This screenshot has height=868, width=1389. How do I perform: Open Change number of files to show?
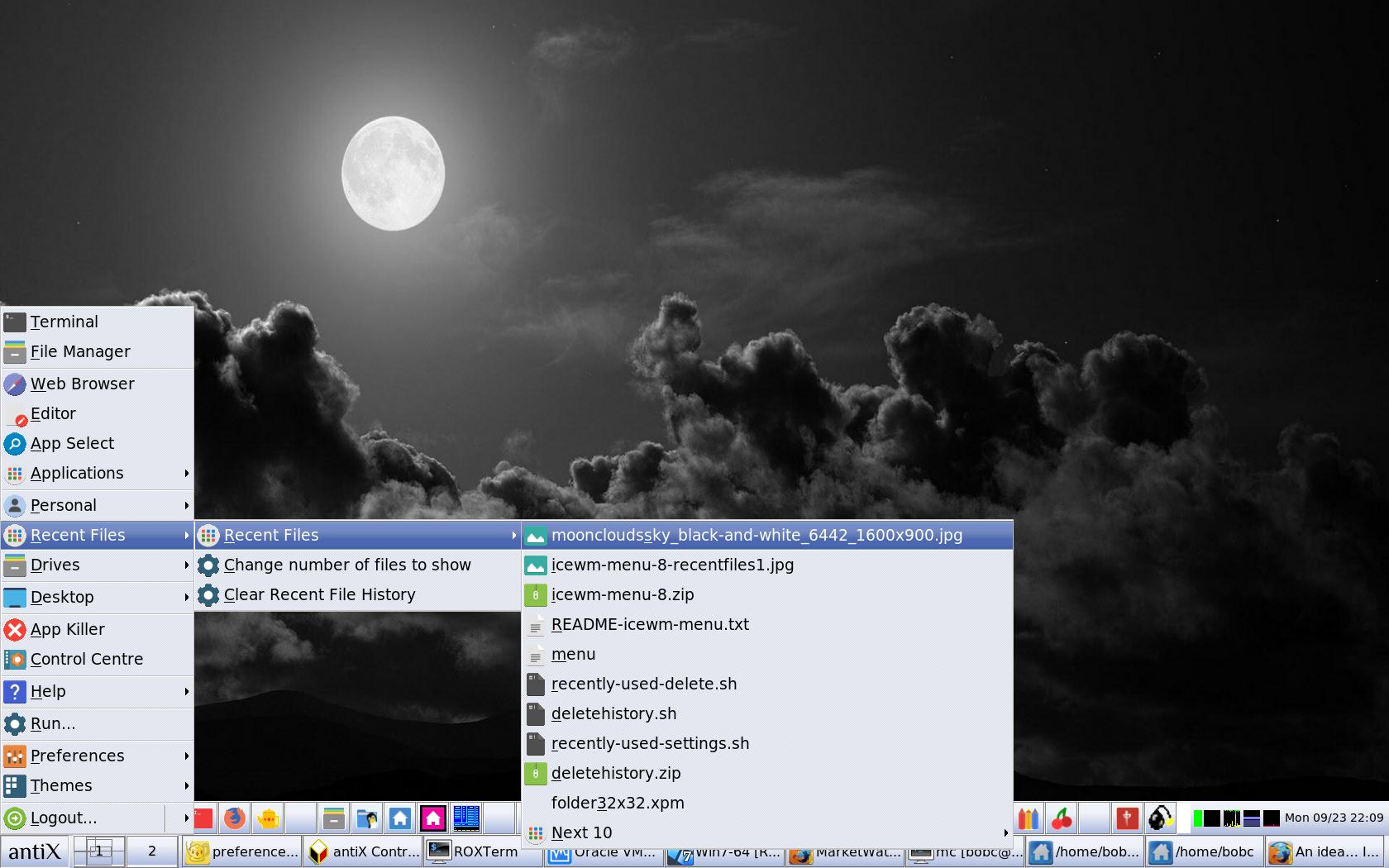347,565
